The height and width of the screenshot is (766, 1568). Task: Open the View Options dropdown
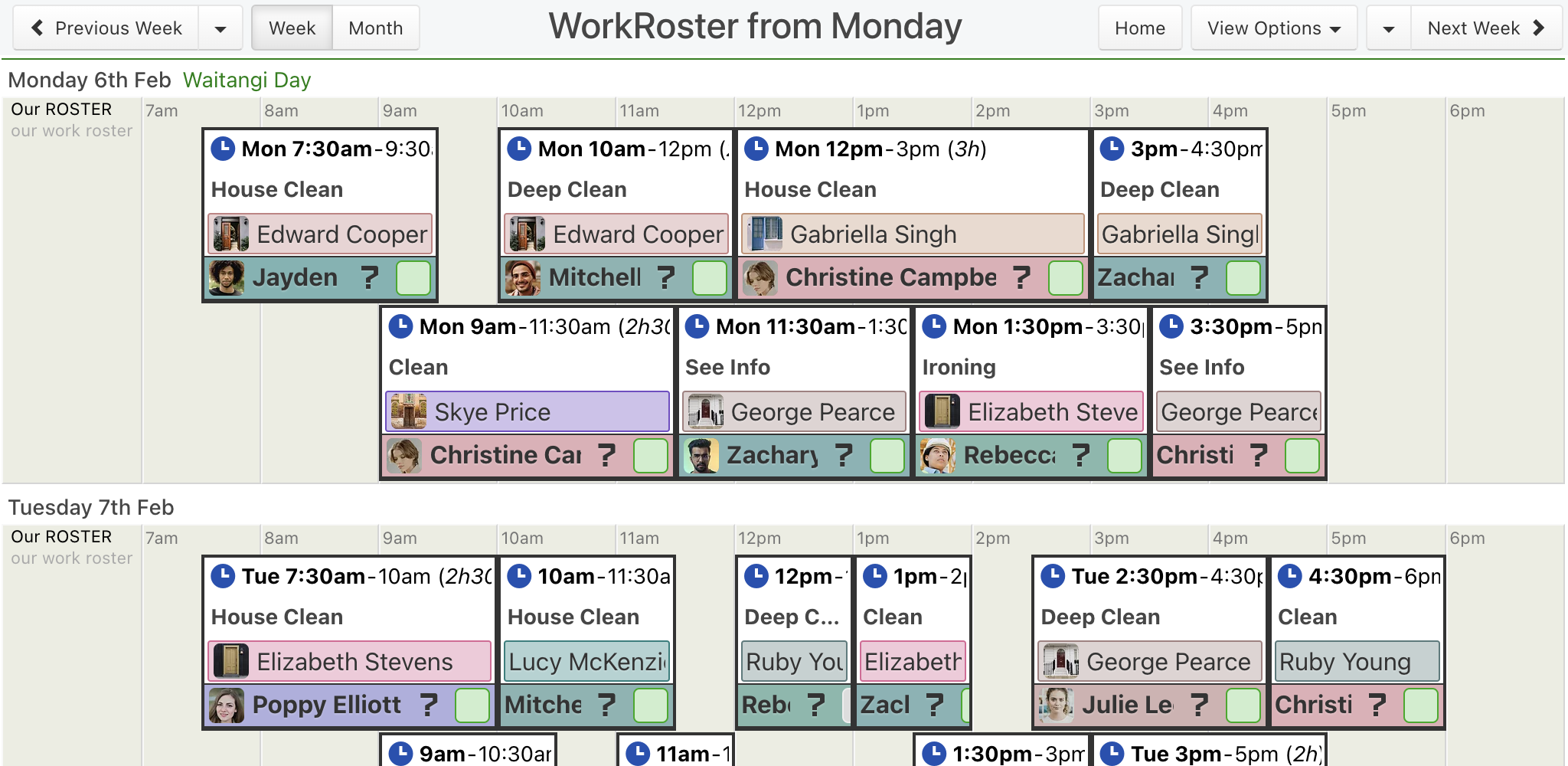1274,28
